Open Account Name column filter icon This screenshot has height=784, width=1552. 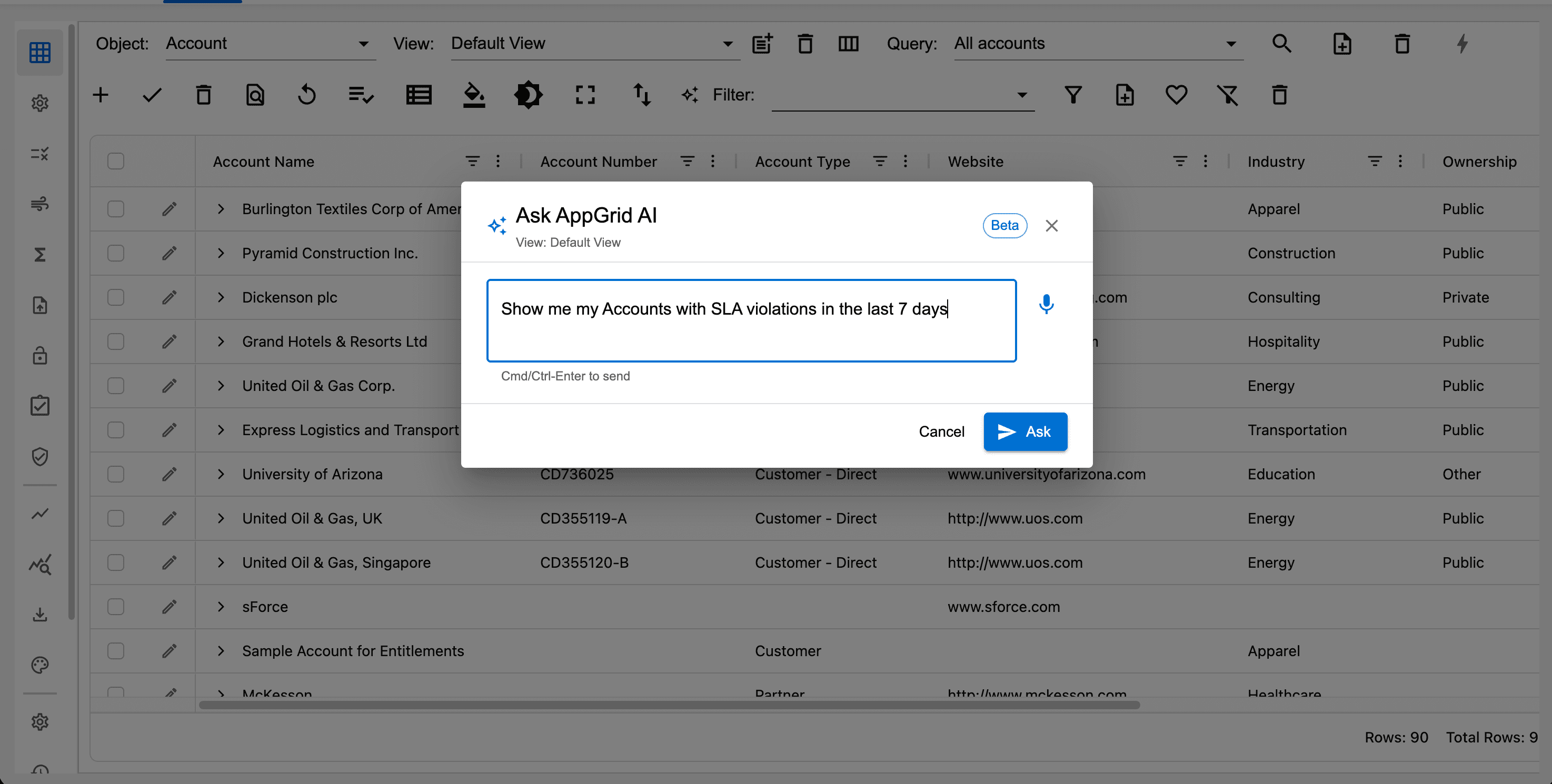(472, 162)
